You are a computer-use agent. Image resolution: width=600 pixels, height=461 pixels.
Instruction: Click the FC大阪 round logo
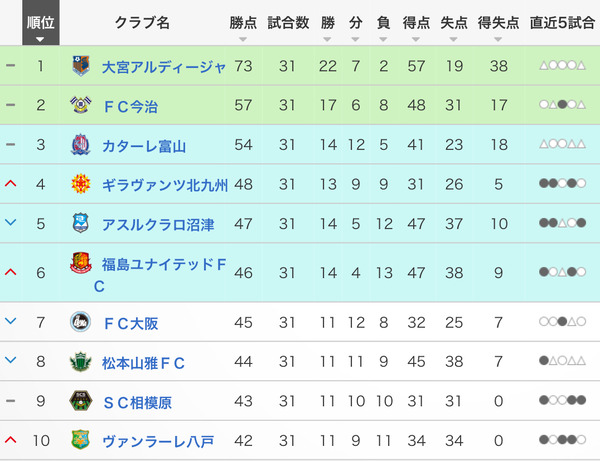[x=81, y=322]
